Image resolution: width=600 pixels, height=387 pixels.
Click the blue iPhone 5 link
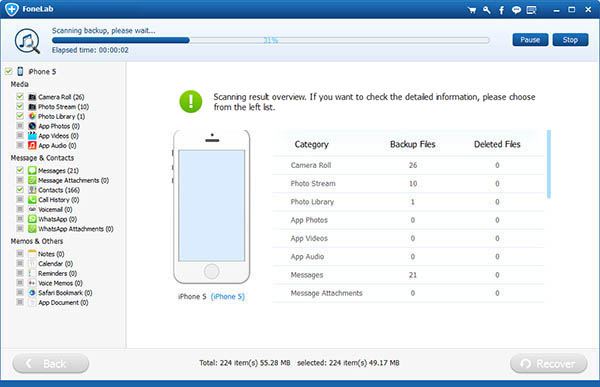click(228, 296)
